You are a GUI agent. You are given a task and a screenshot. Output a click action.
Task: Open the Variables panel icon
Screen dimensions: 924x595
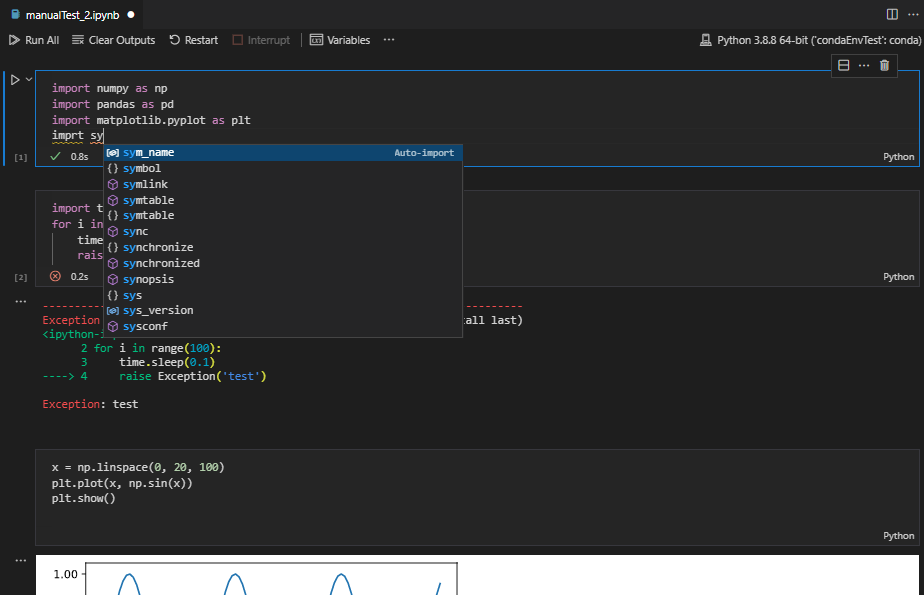316,40
